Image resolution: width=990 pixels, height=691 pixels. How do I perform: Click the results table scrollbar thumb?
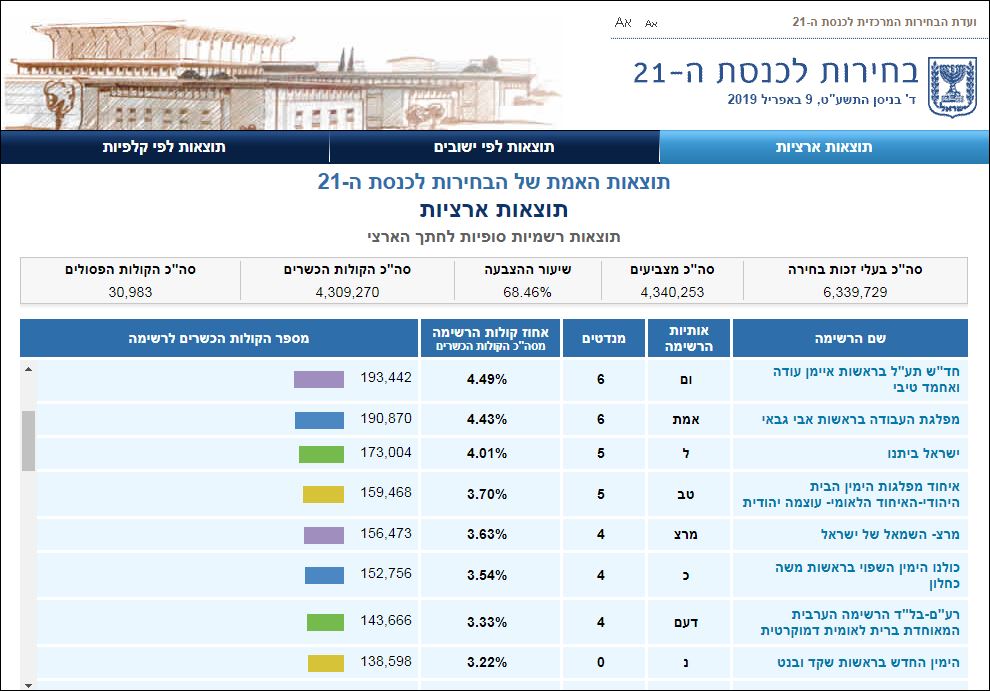(x=28, y=440)
